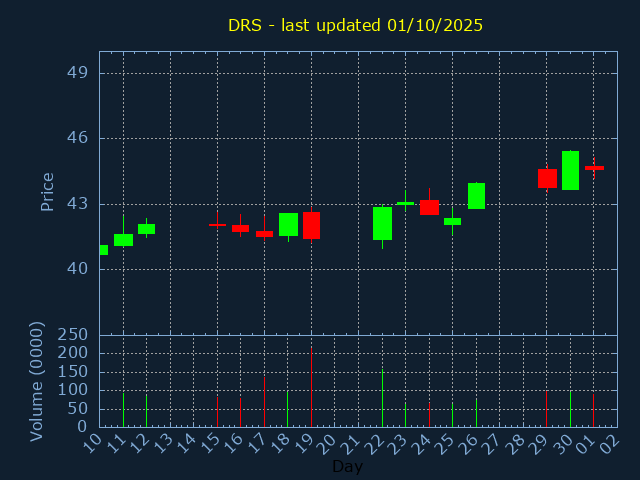The image size is (640, 480).
Task: Click the green candlestick on day 26
Action: point(476,196)
